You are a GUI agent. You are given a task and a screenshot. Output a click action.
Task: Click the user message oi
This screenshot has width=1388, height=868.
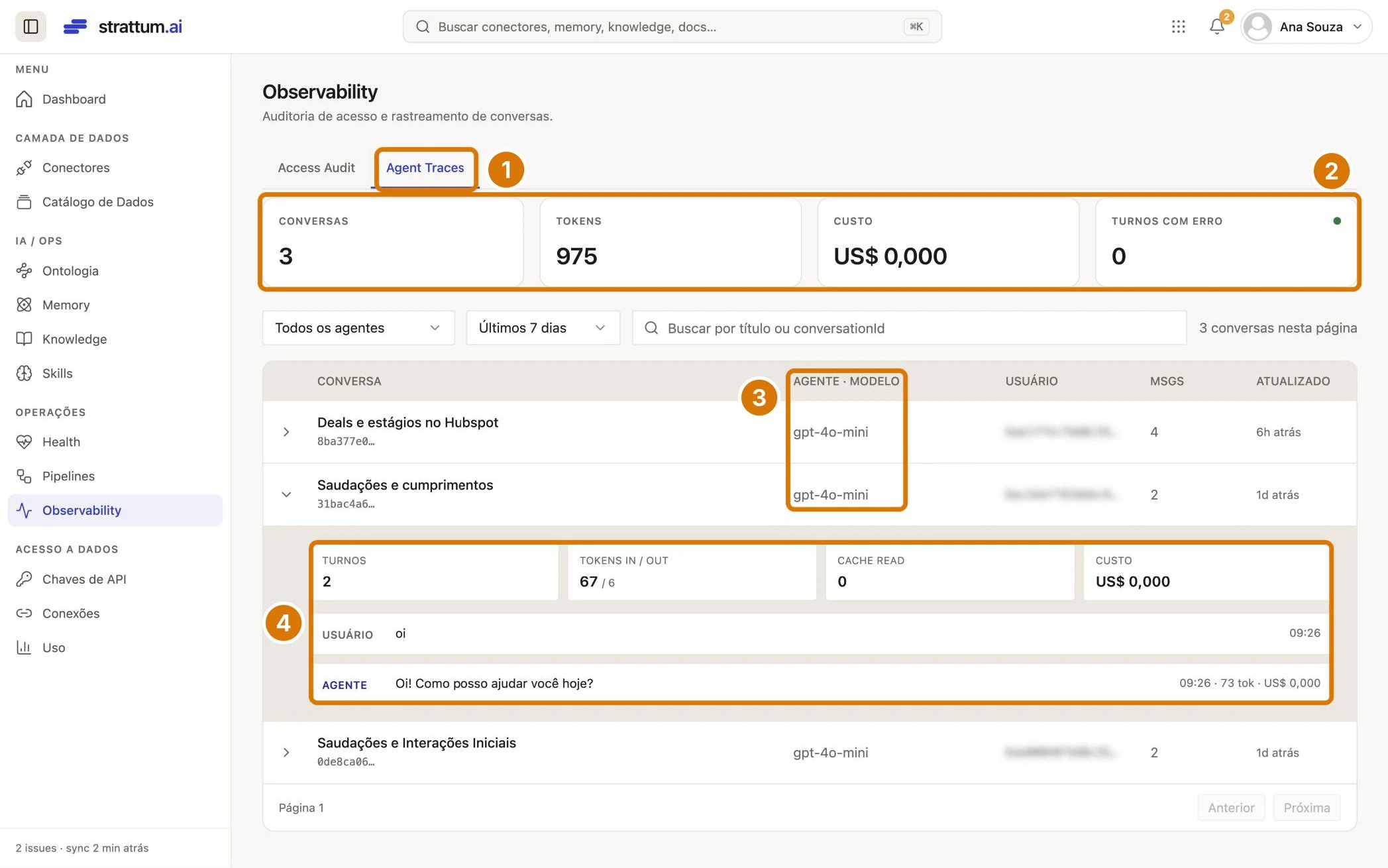(x=400, y=633)
